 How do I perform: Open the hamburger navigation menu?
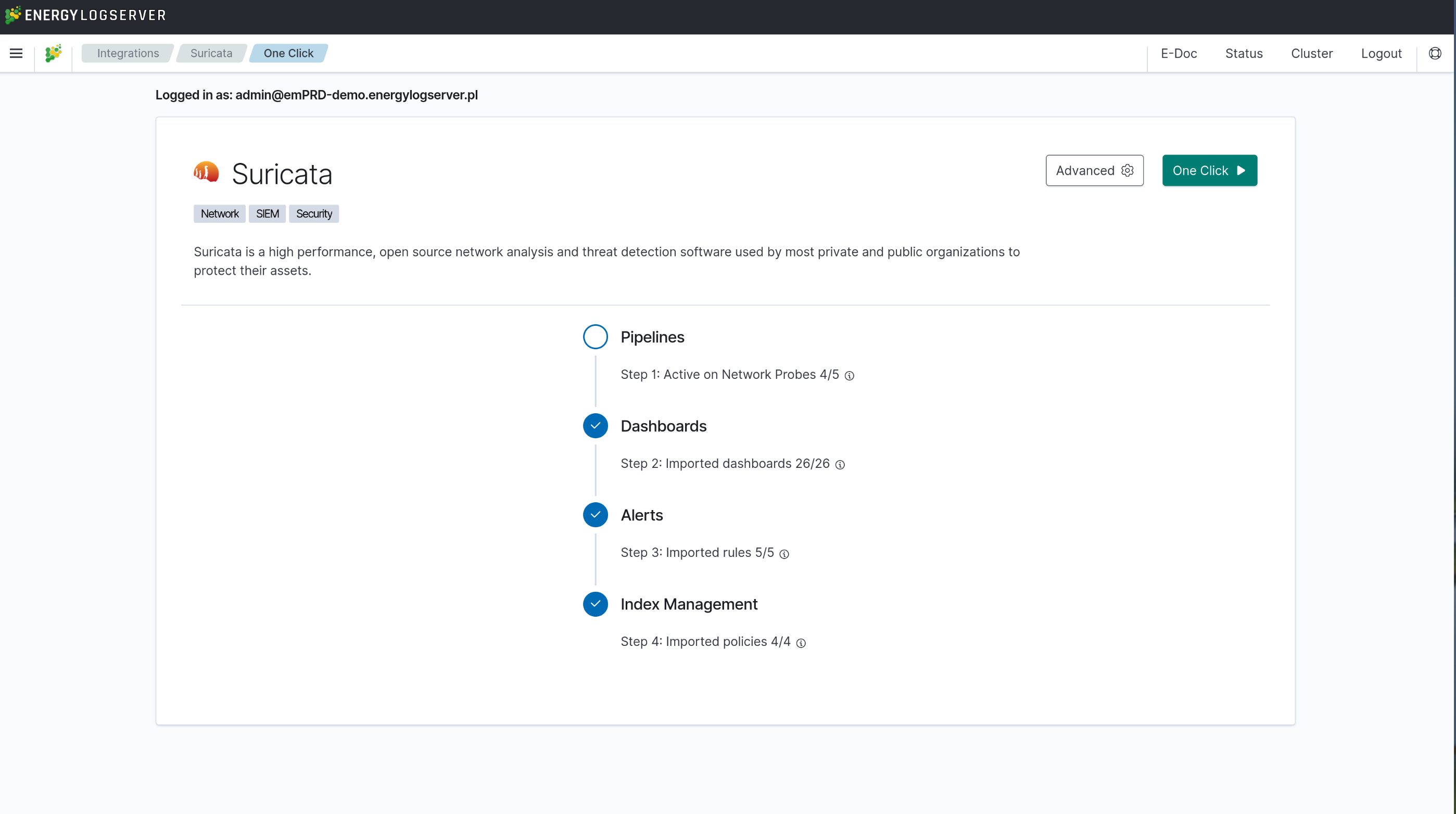click(16, 53)
